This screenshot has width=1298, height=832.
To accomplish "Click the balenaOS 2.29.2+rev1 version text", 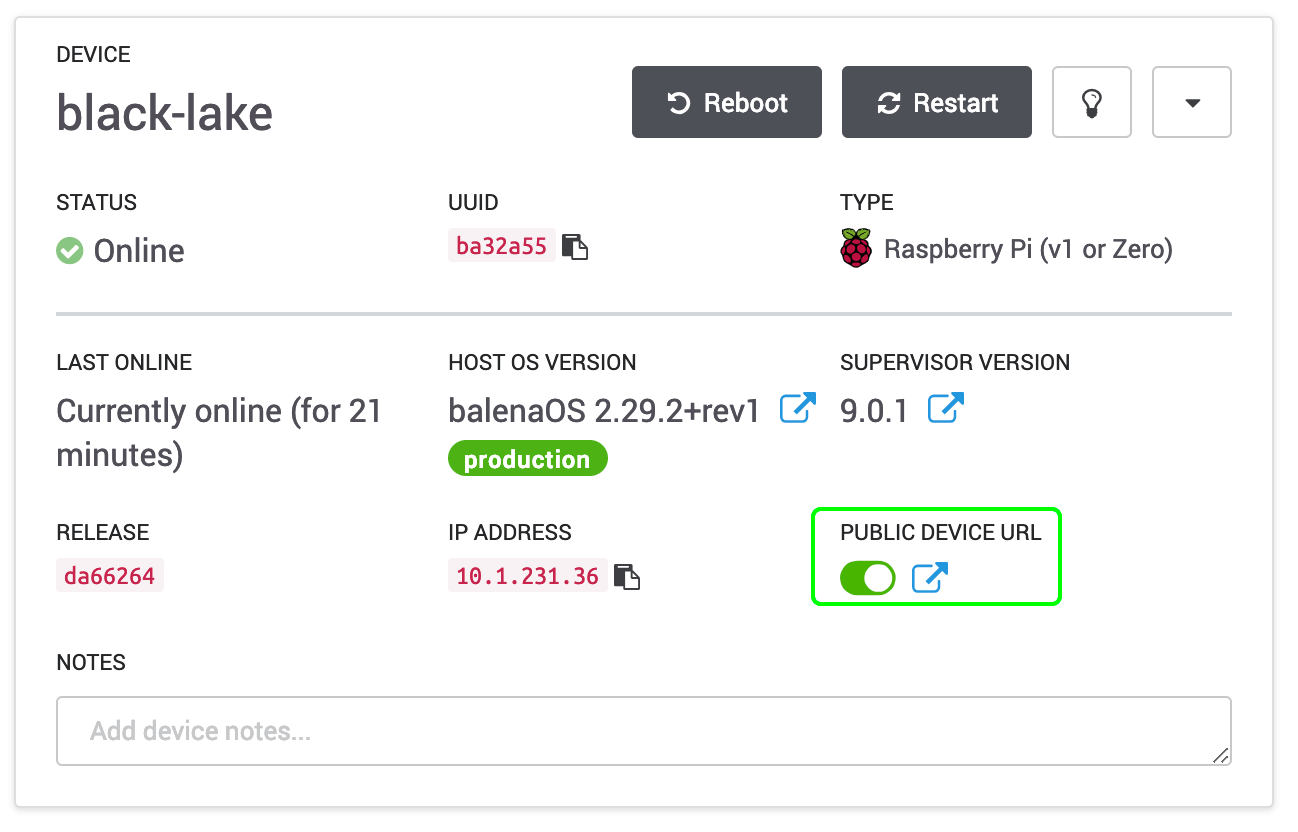I will pyautogui.click(x=604, y=410).
